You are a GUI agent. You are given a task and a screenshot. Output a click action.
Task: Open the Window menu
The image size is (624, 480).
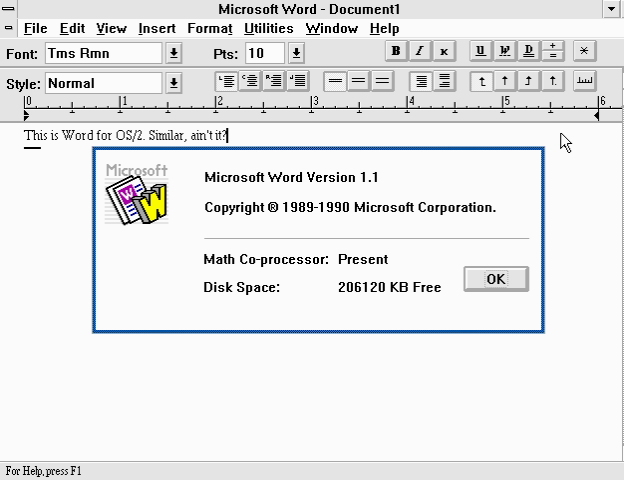click(x=332, y=29)
